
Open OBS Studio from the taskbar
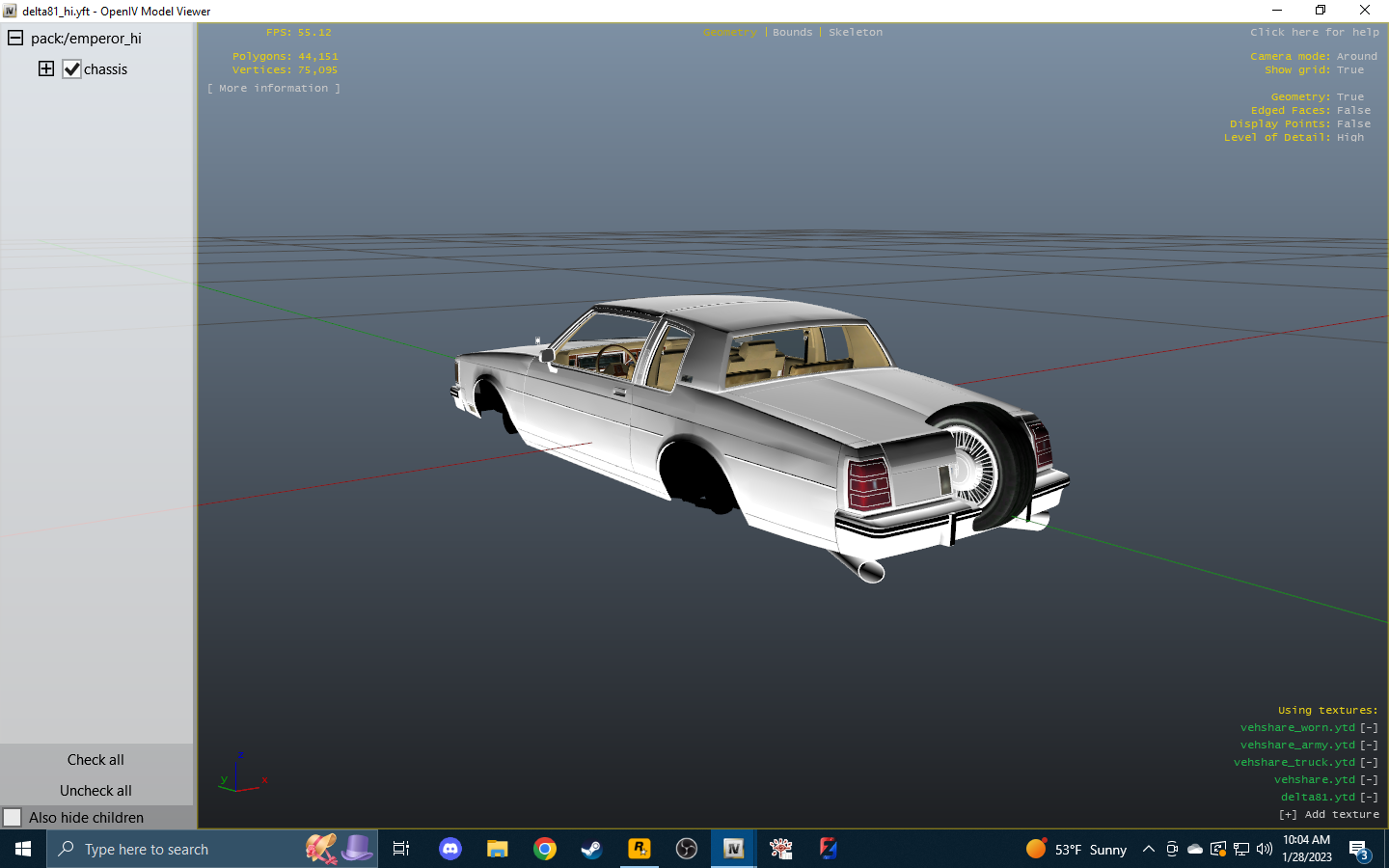click(x=686, y=849)
